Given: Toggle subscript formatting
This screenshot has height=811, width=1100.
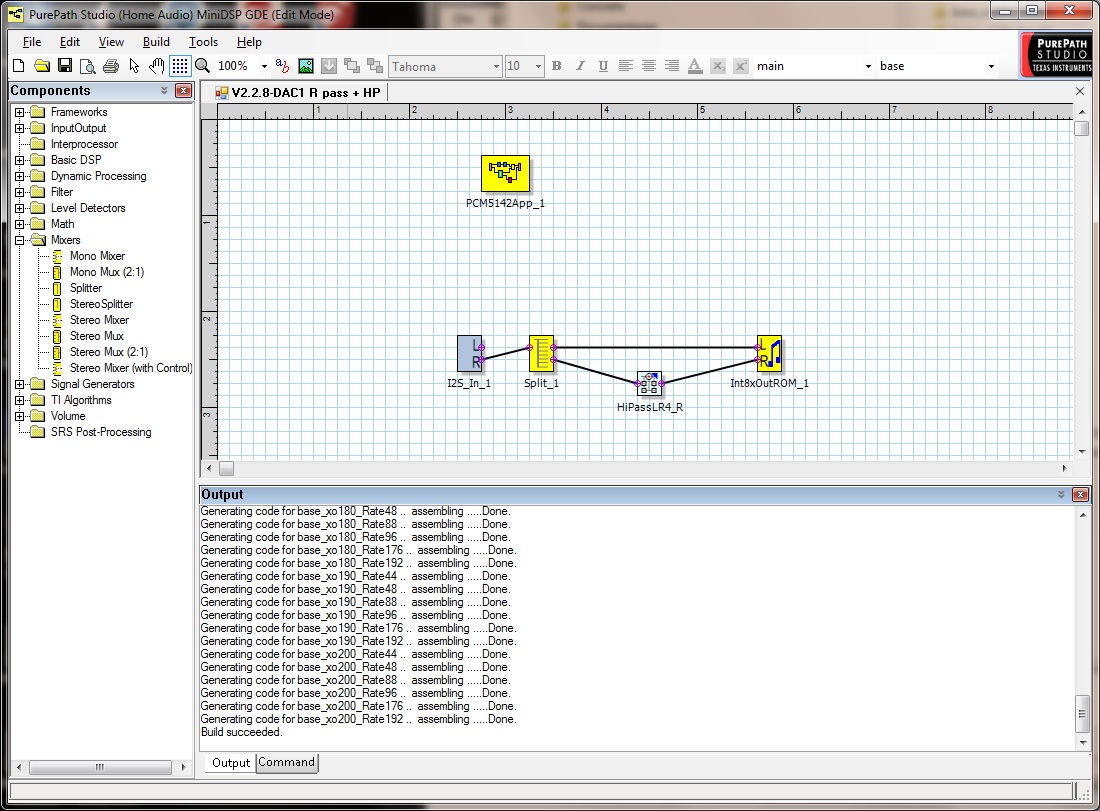Looking at the screenshot, I should [x=718, y=66].
